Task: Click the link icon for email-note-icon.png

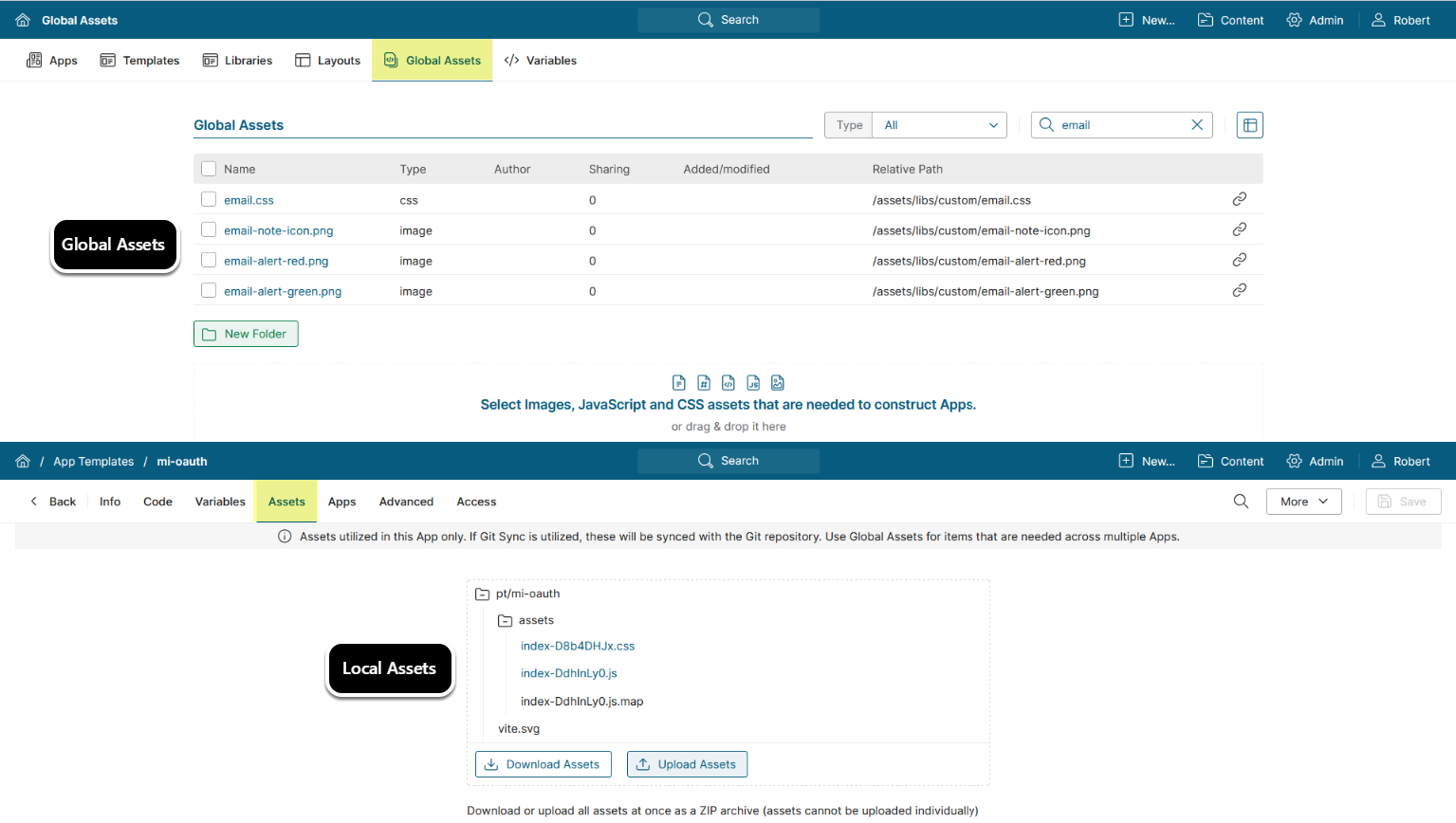Action: pyautogui.click(x=1239, y=229)
